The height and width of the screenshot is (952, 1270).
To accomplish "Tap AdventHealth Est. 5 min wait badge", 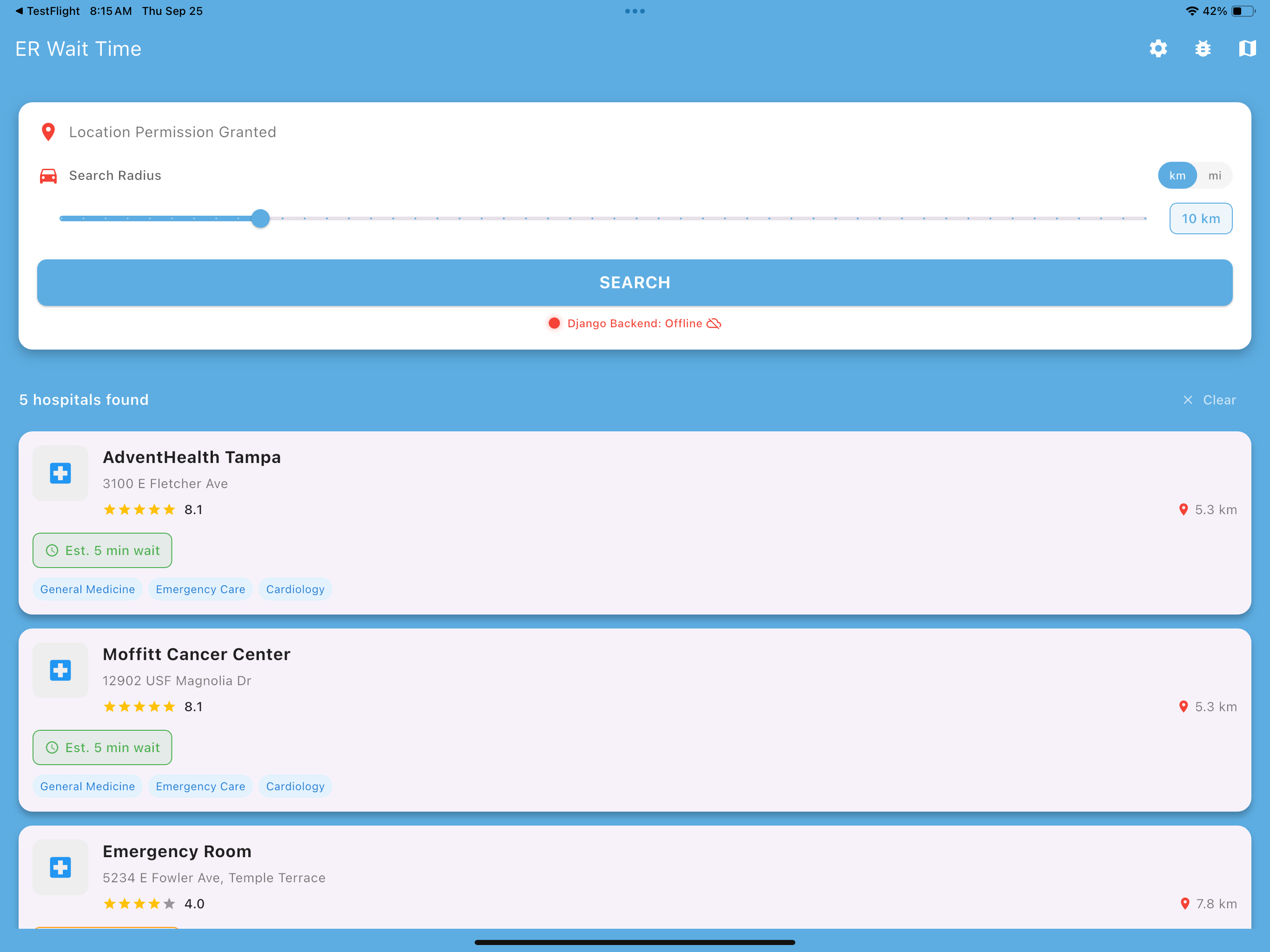I will click(x=102, y=551).
